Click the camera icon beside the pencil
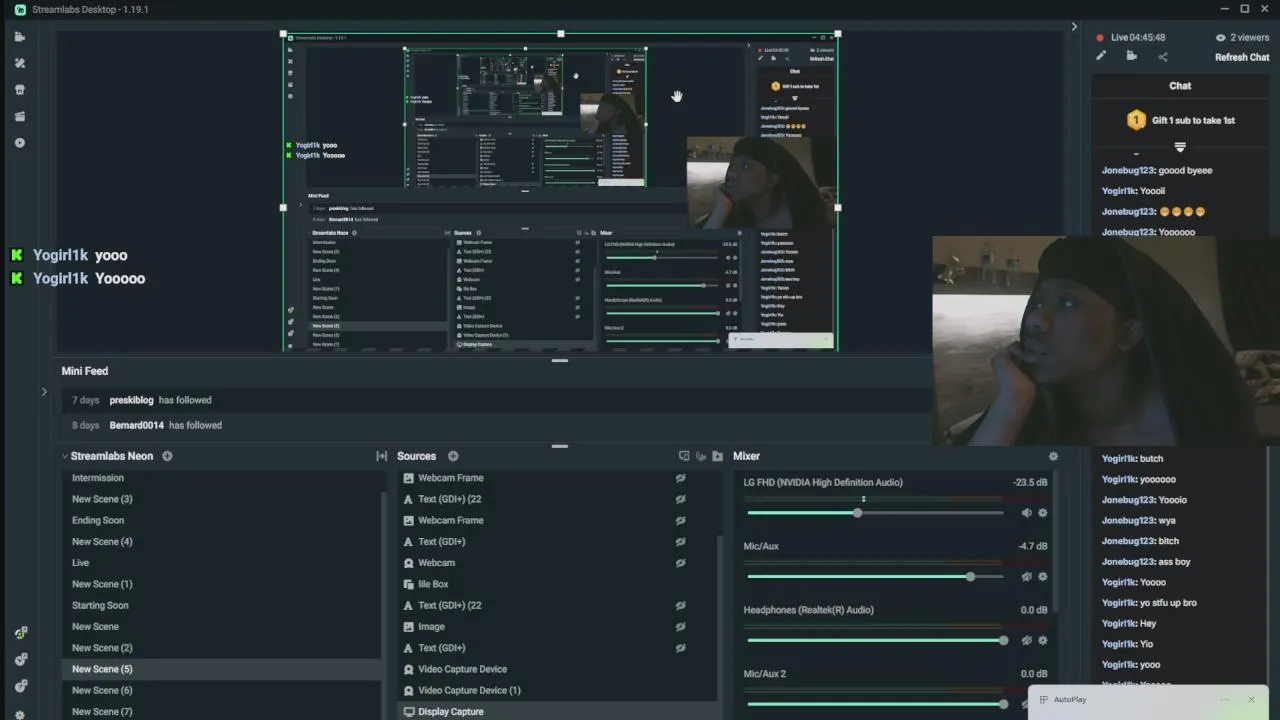The width and height of the screenshot is (1280, 720). (x=1132, y=56)
